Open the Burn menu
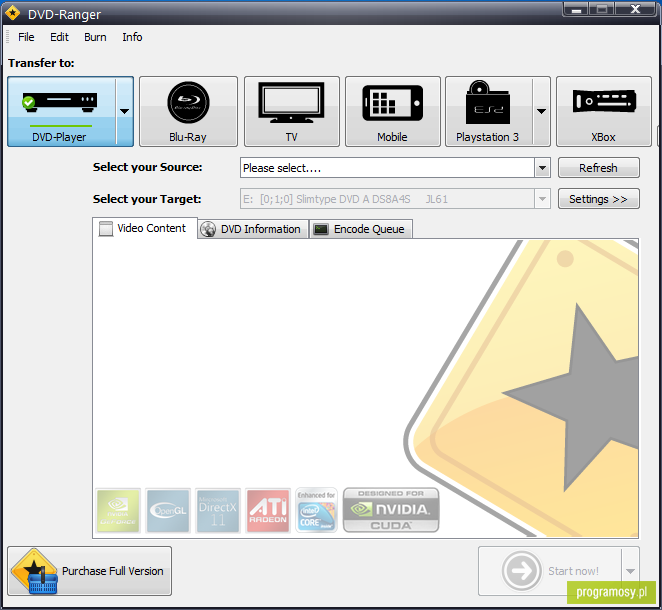662x610 pixels. [95, 37]
